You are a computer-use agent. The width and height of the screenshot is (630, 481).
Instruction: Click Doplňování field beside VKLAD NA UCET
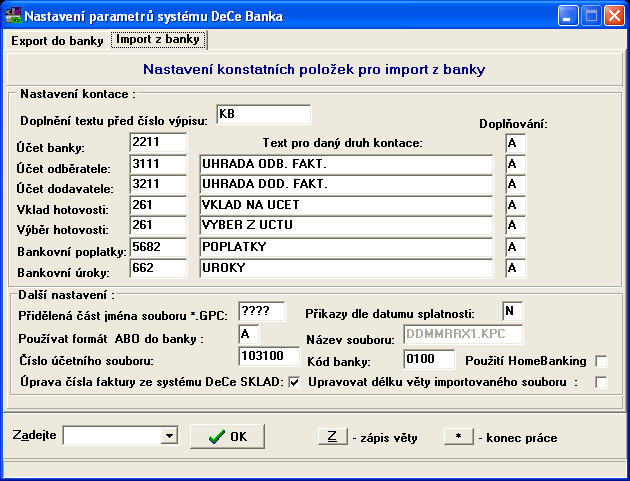(x=515, y=205)
